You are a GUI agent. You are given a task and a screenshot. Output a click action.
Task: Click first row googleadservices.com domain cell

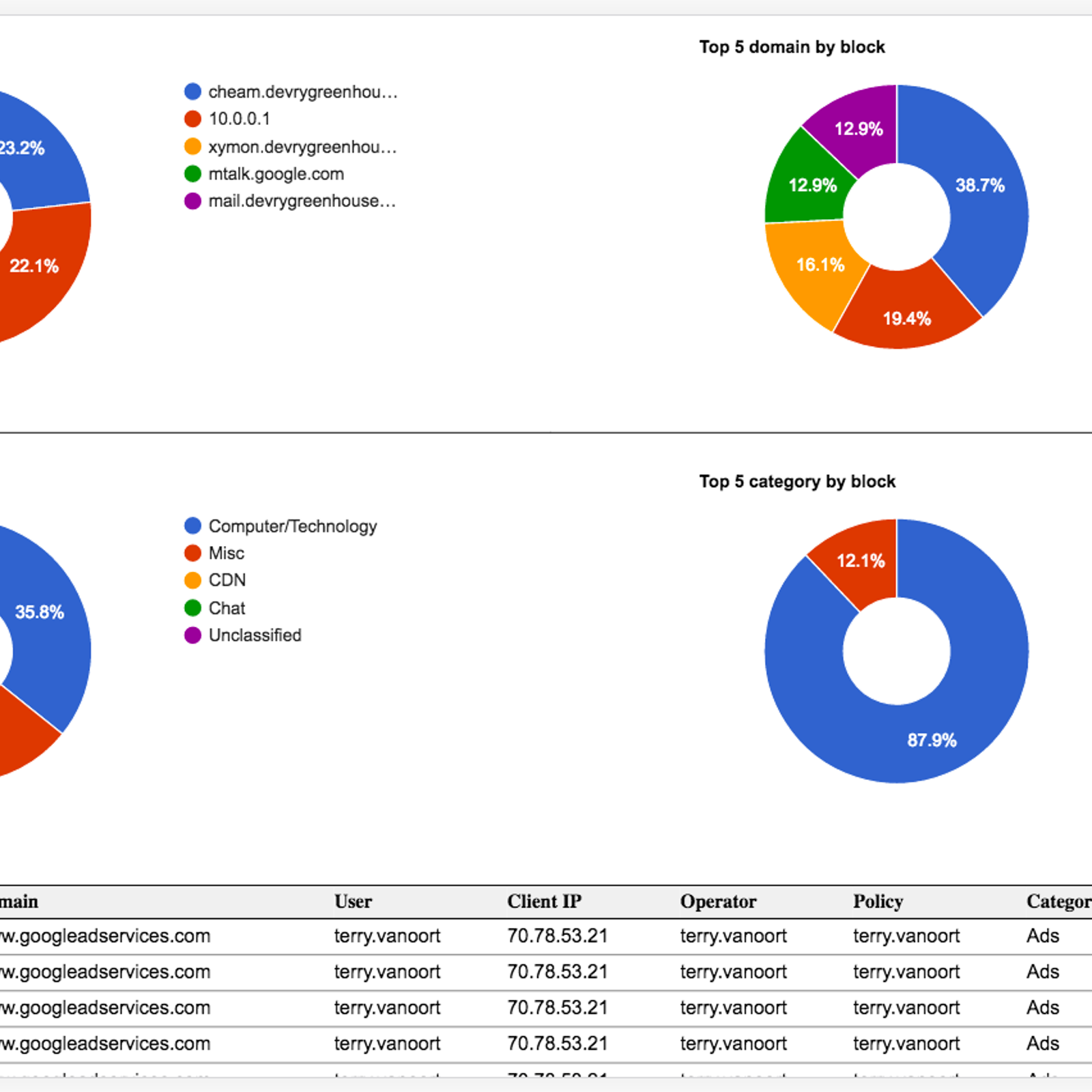coord(105,936)
